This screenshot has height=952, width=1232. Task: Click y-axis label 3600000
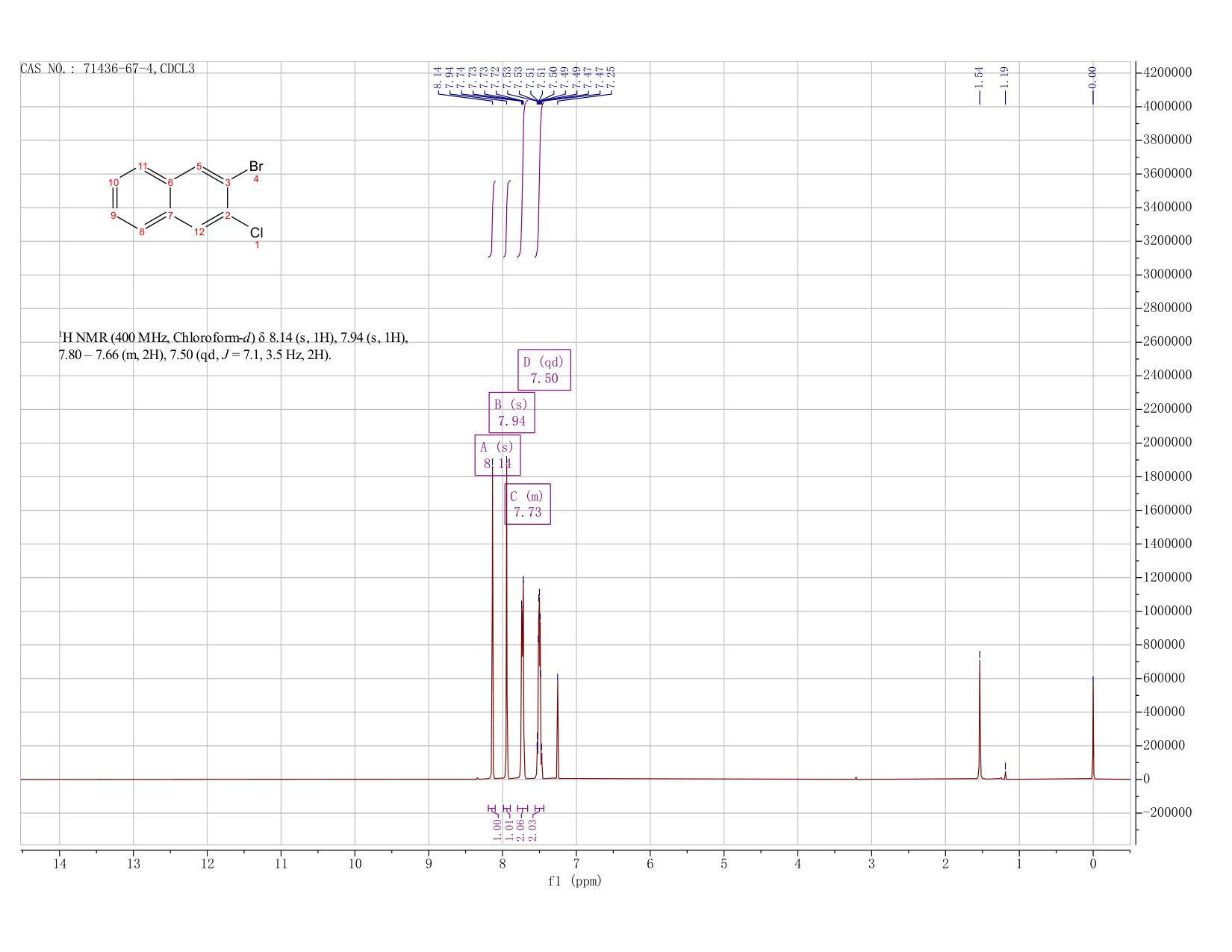click(1167, 173)
